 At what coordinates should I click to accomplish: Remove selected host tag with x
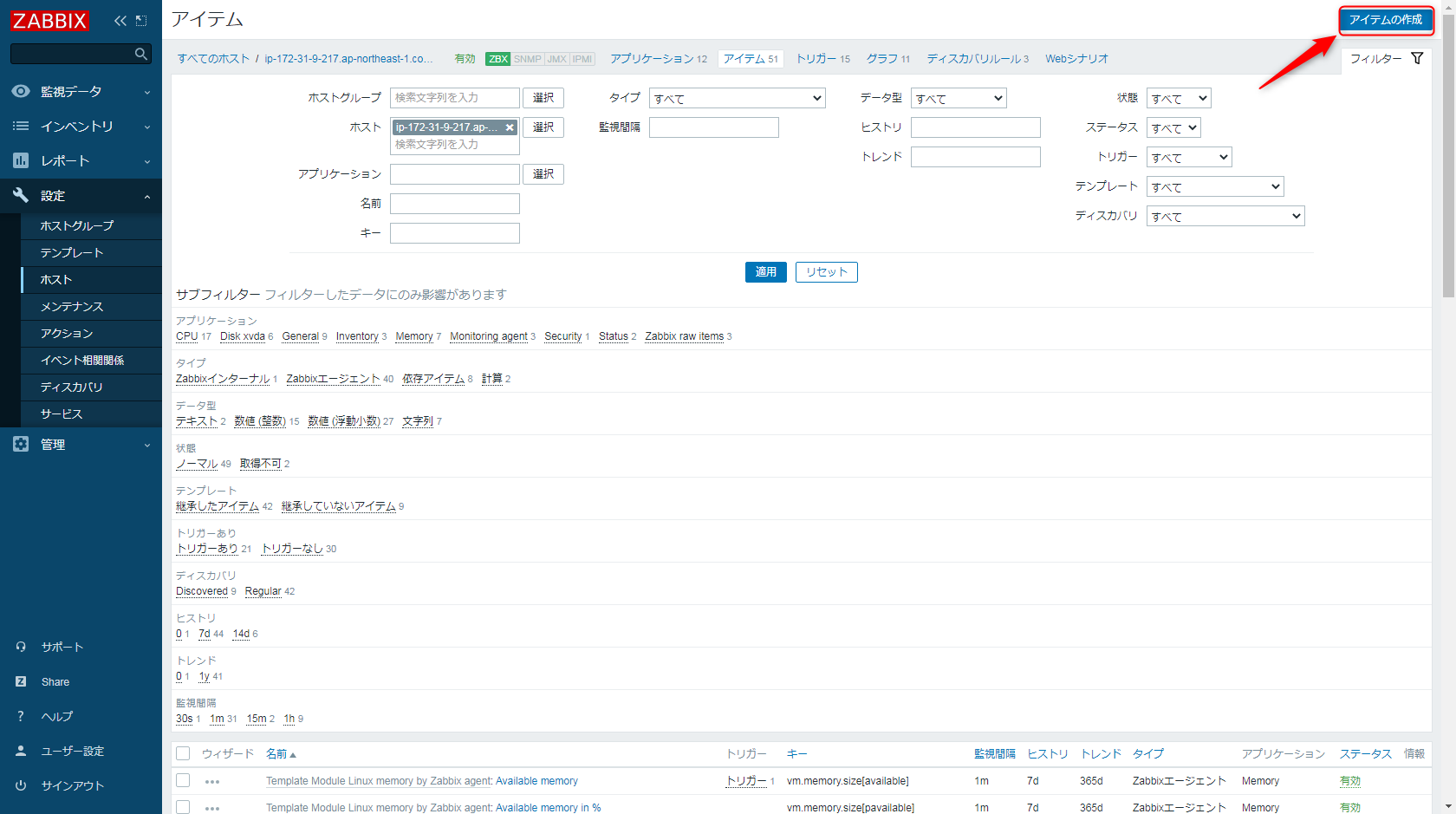(510, 127)
